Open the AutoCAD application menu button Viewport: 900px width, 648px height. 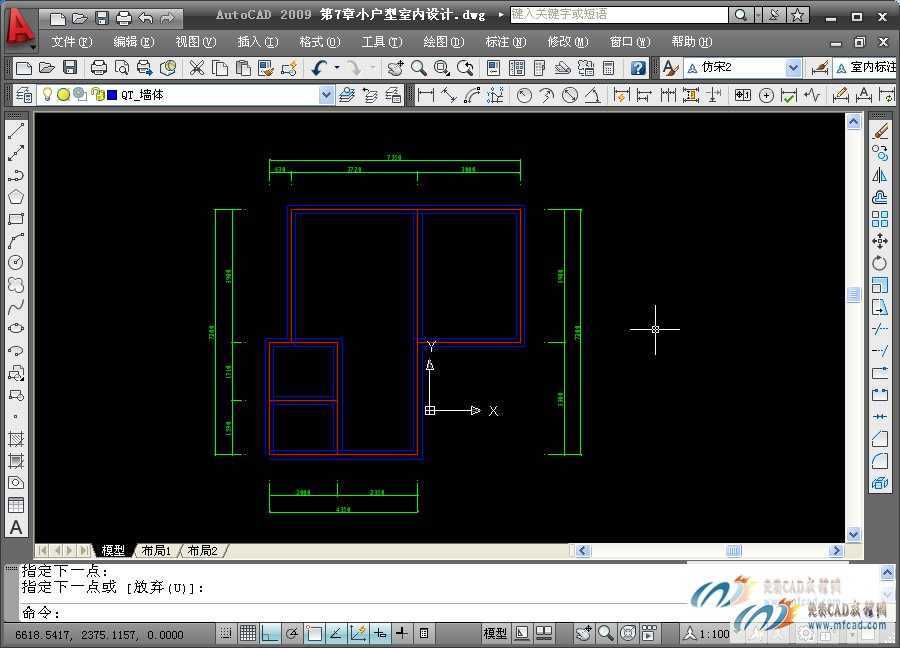click(21, 29)
